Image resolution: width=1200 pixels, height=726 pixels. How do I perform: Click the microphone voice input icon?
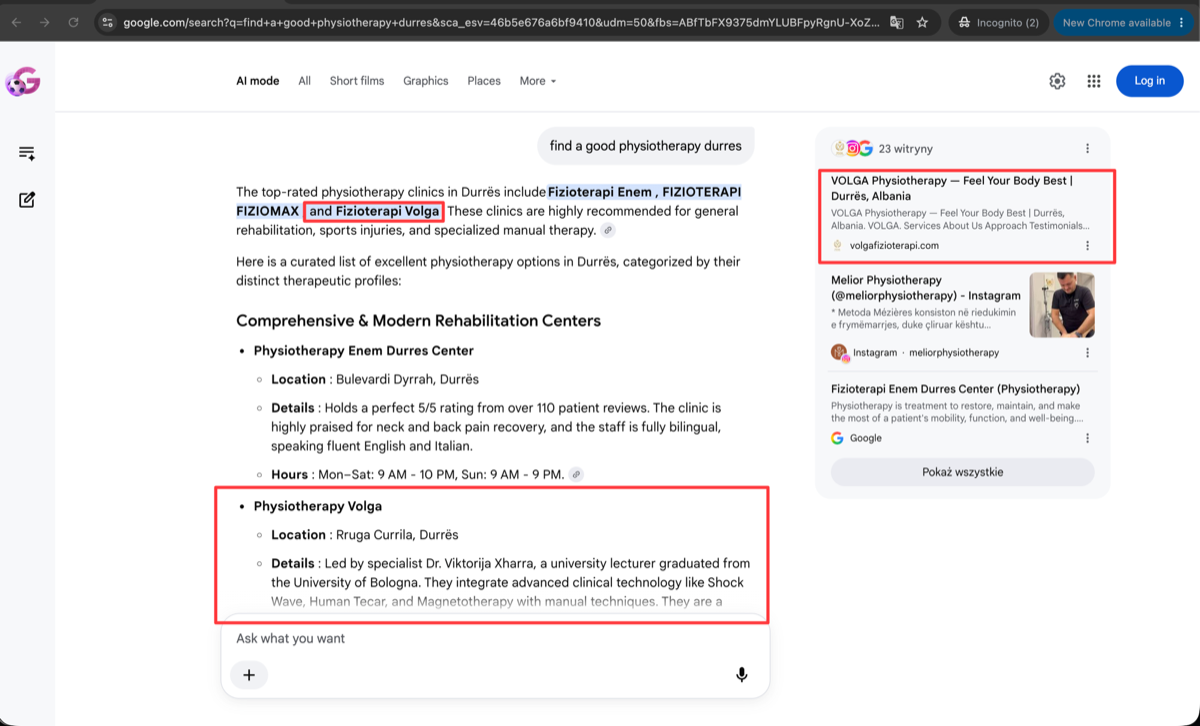[x=741, y=675]
